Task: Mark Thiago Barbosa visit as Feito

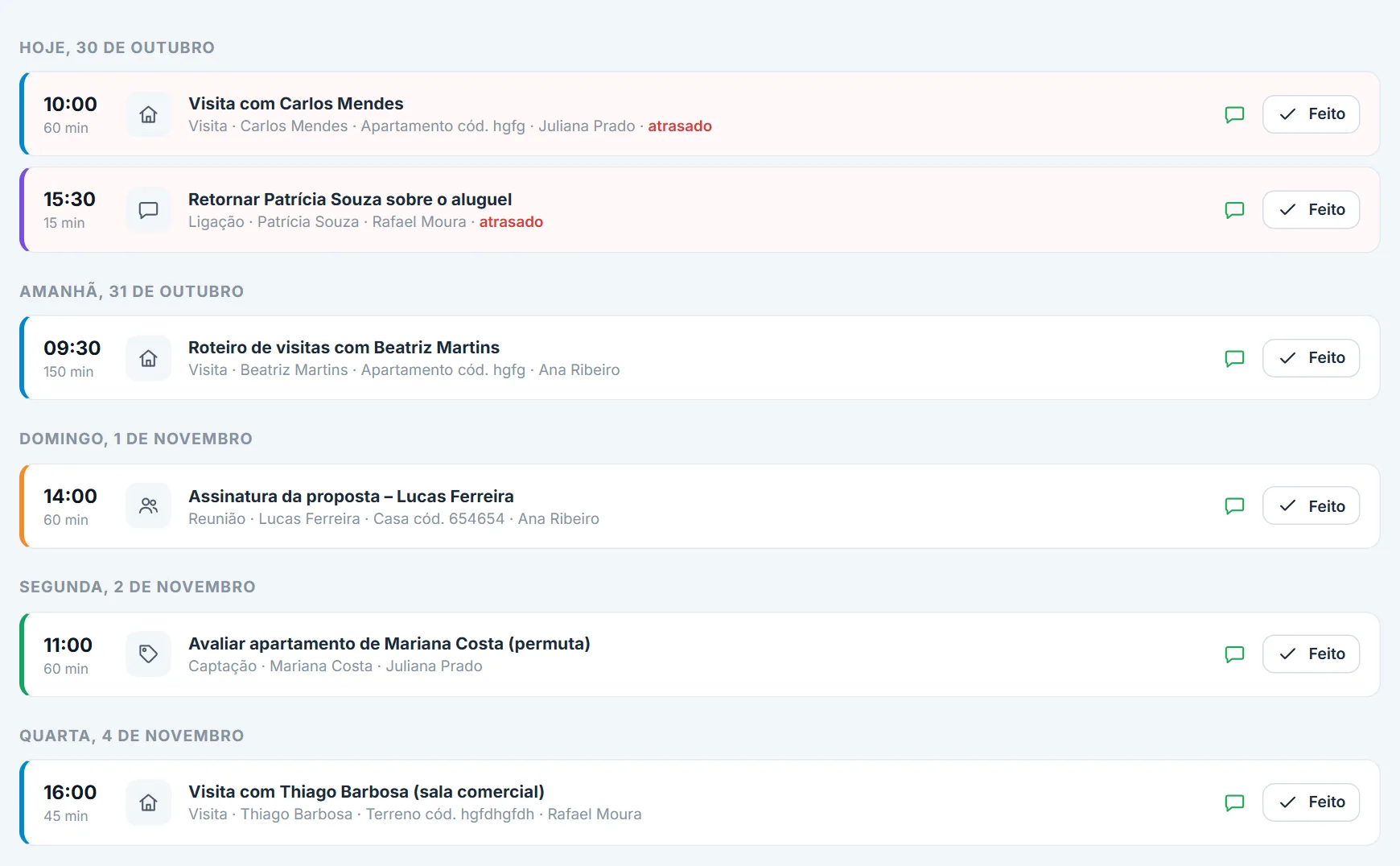Action: [1311, 802]
